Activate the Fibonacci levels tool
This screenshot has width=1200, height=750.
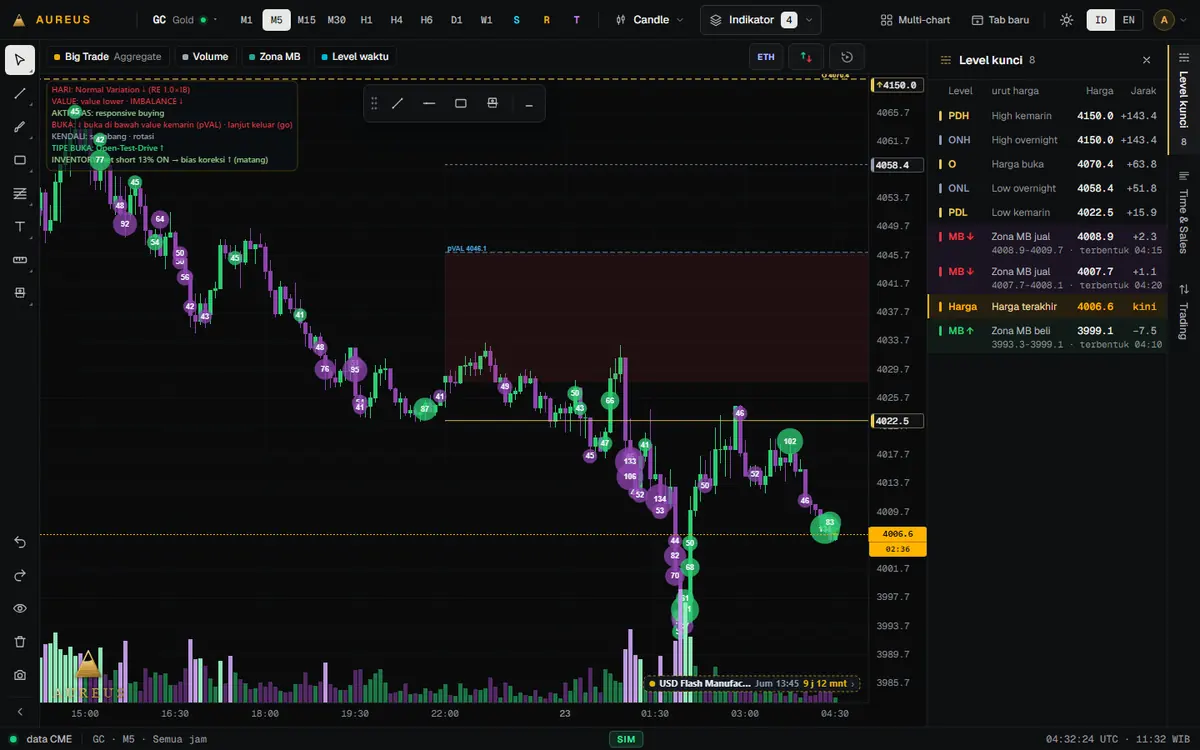click(20, 193)
